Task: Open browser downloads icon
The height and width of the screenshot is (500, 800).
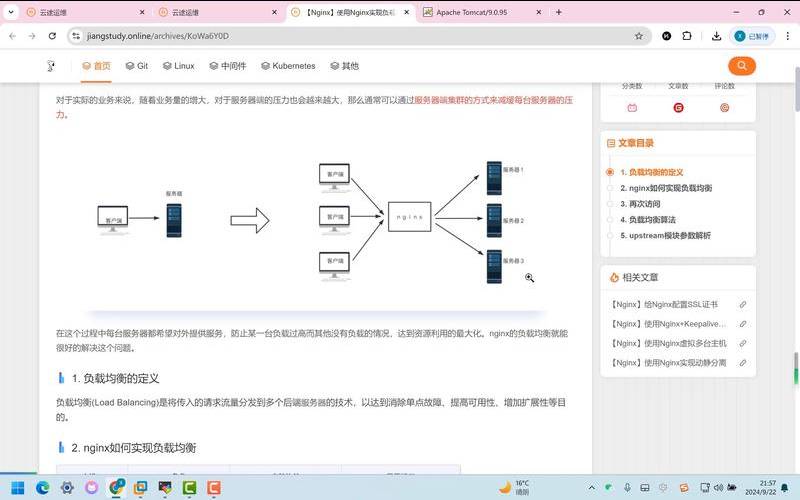Action: (x=716, y=36)
